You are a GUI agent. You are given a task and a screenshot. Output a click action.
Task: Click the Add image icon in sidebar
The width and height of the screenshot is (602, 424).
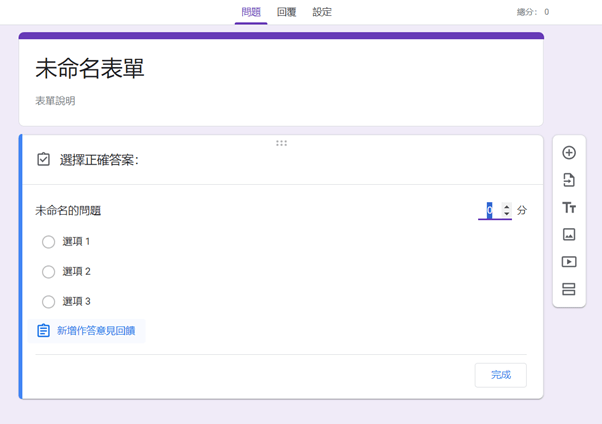point(569,234)
